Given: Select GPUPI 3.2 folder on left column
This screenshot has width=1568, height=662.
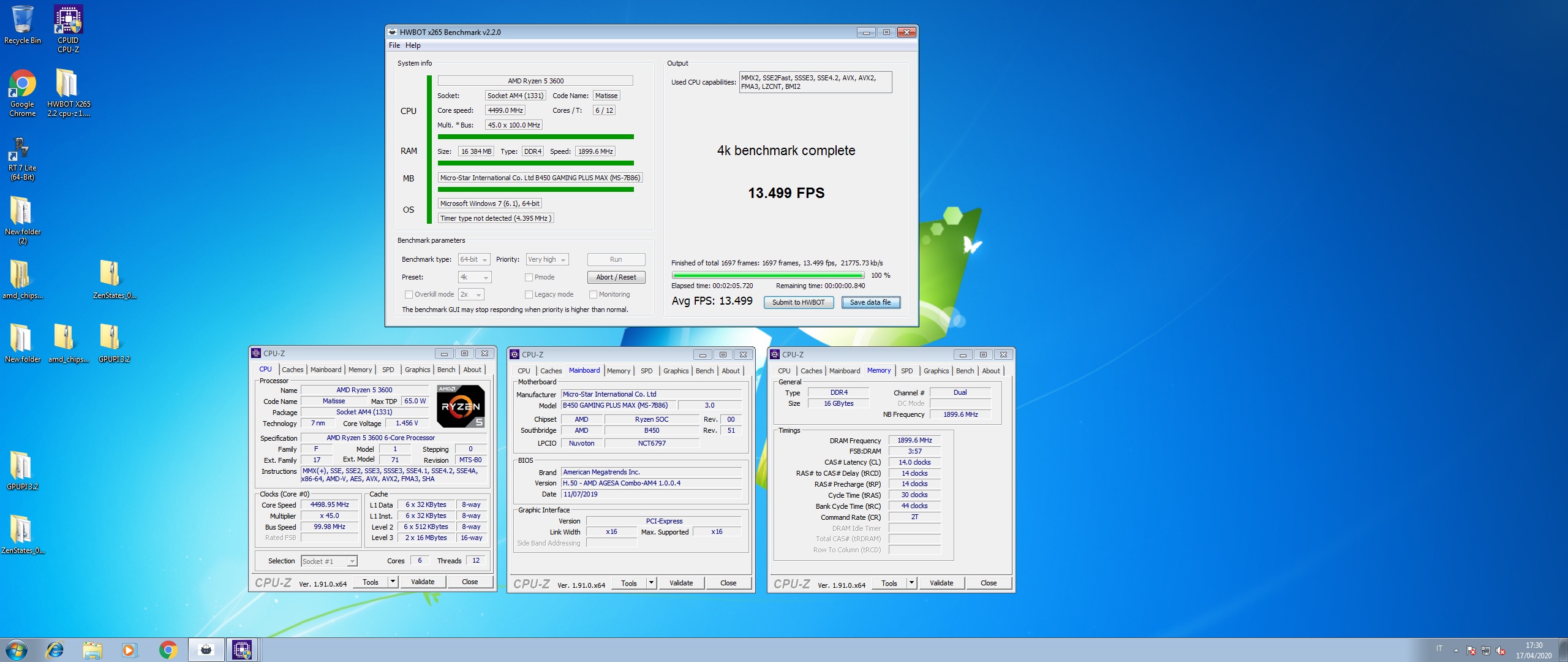Looking at the screenshot, I should point(22,471).
